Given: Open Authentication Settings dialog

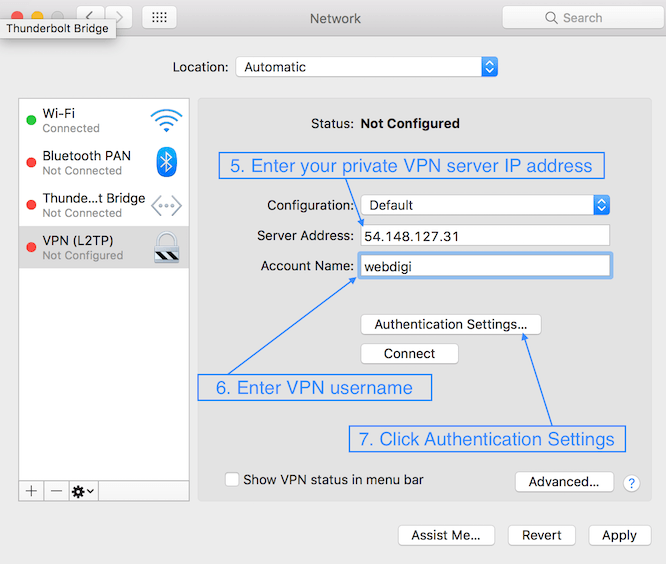Looking at the screenshot, I should tap(450, 324).
